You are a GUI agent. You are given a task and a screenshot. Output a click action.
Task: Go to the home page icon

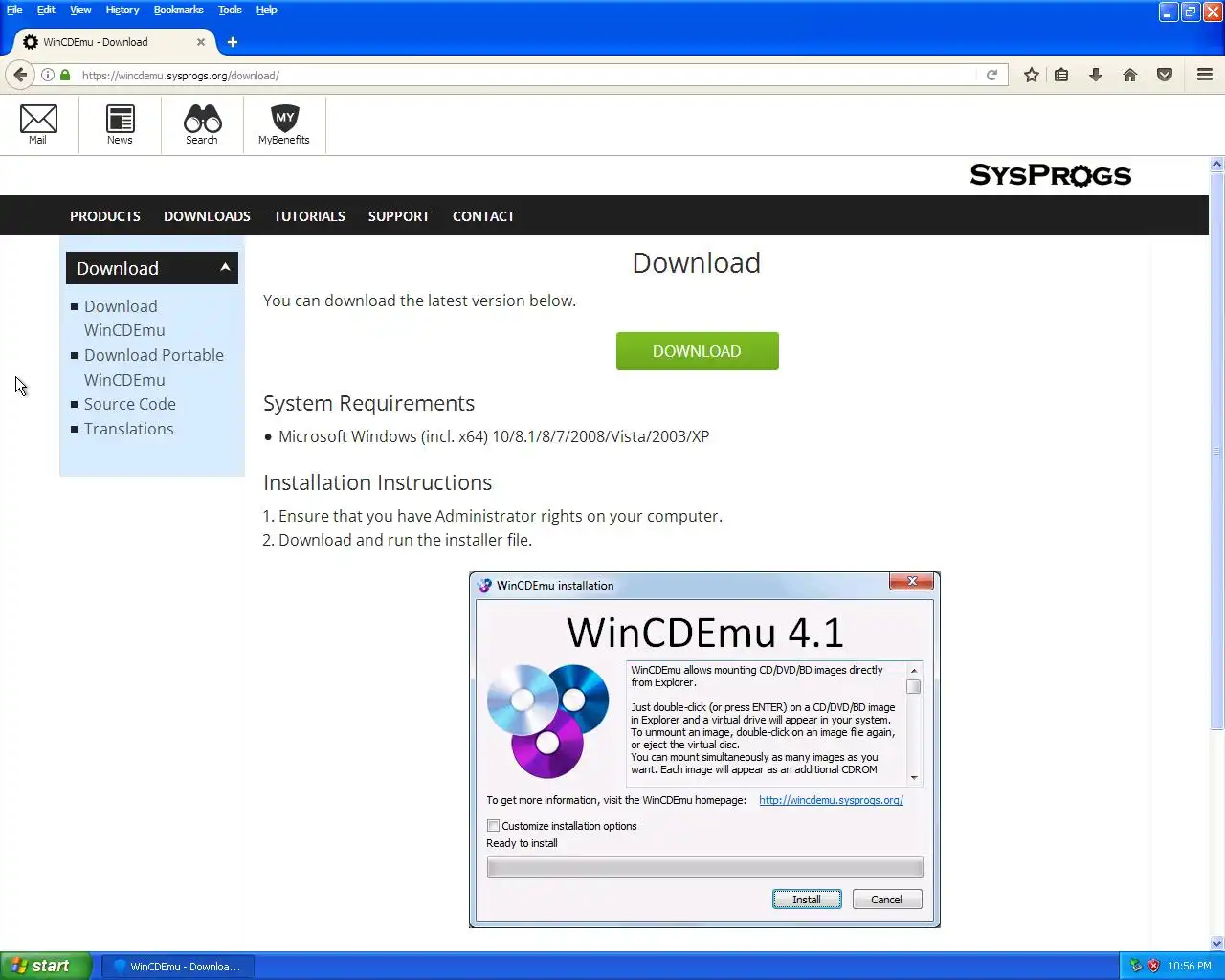pyautogui.click(x=1130, y=75)
